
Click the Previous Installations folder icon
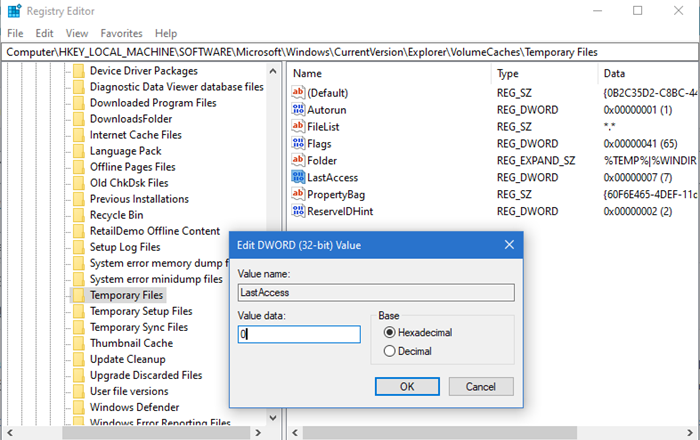click(79, 199)
